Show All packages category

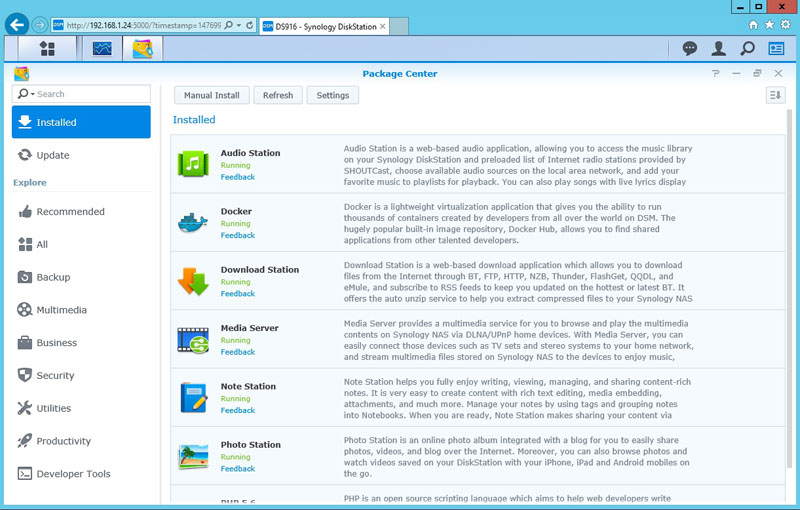(x=81, y=244)
